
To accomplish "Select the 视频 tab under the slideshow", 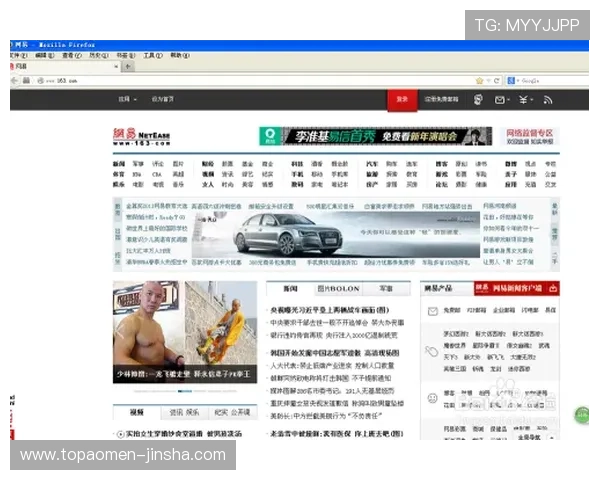I will click(137, 412).
